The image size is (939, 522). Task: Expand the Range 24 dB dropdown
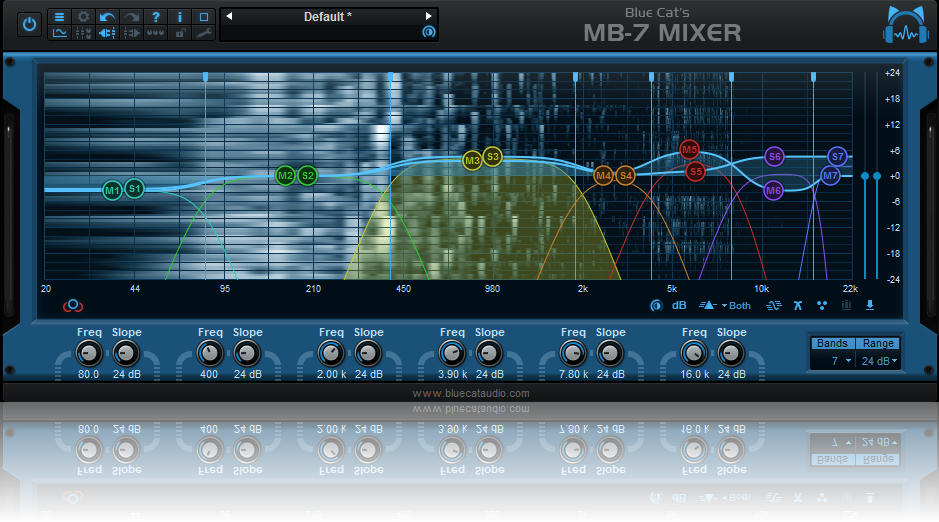coord(880,361)
